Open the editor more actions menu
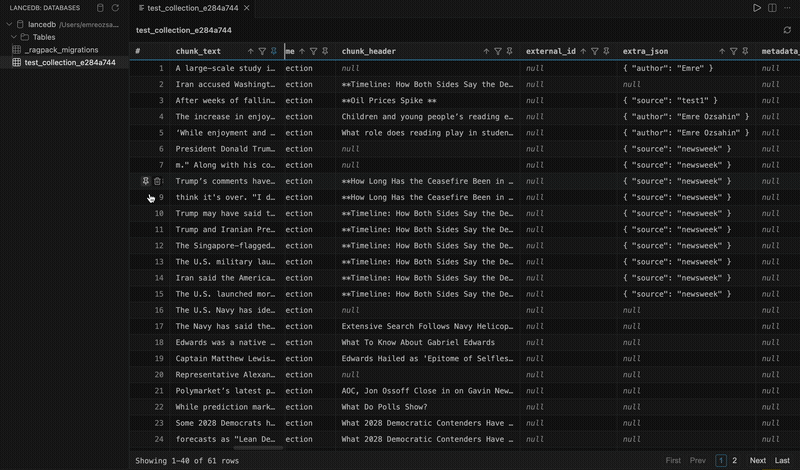The width and height of the screenshot is (800, 470). pos(787,8)
